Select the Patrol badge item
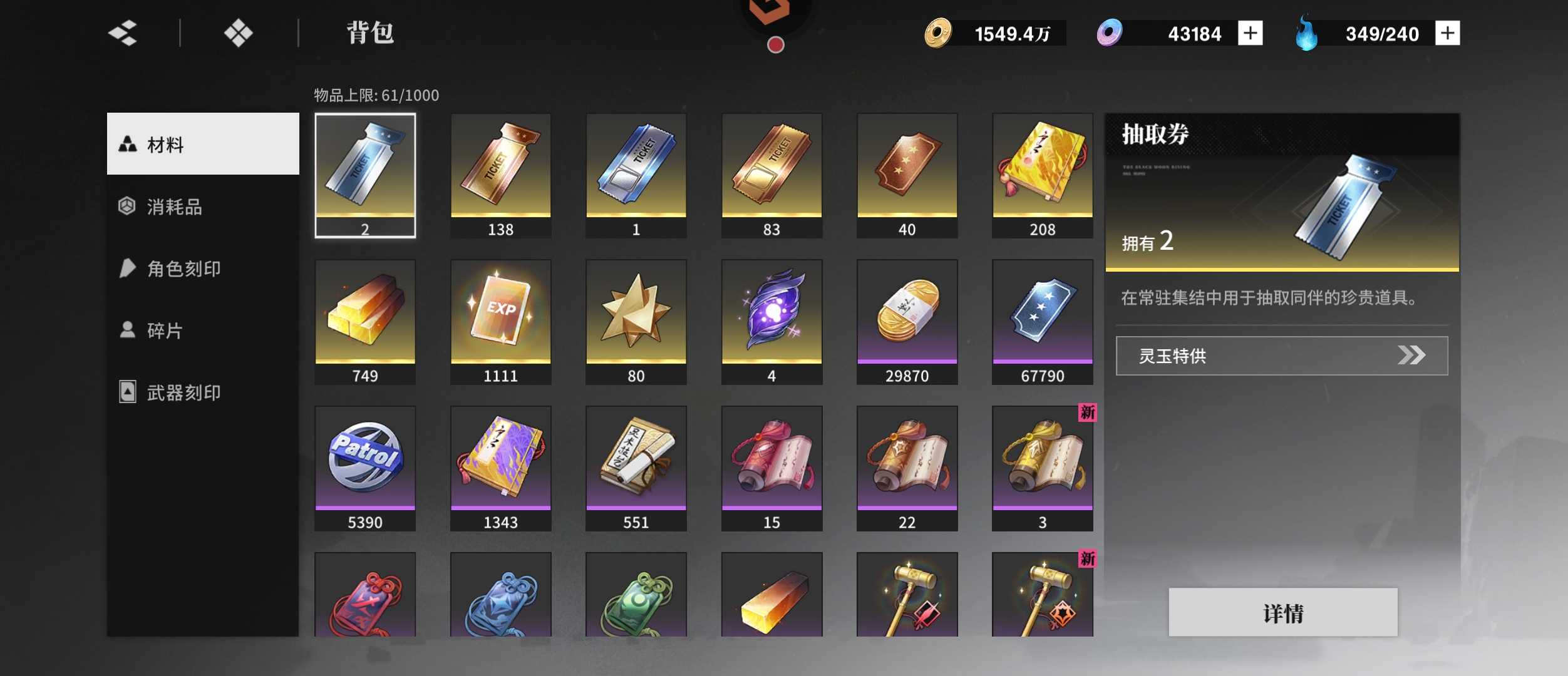 click(365, 469)
